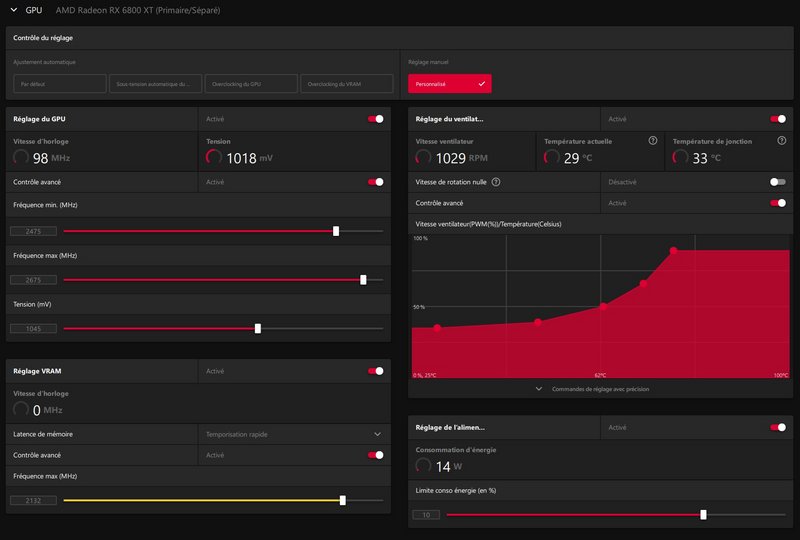This screenshot has height=540, width=800.
Task: Click the power limit percentage input field
Action: pyautogui.click(x=426, y=514)
